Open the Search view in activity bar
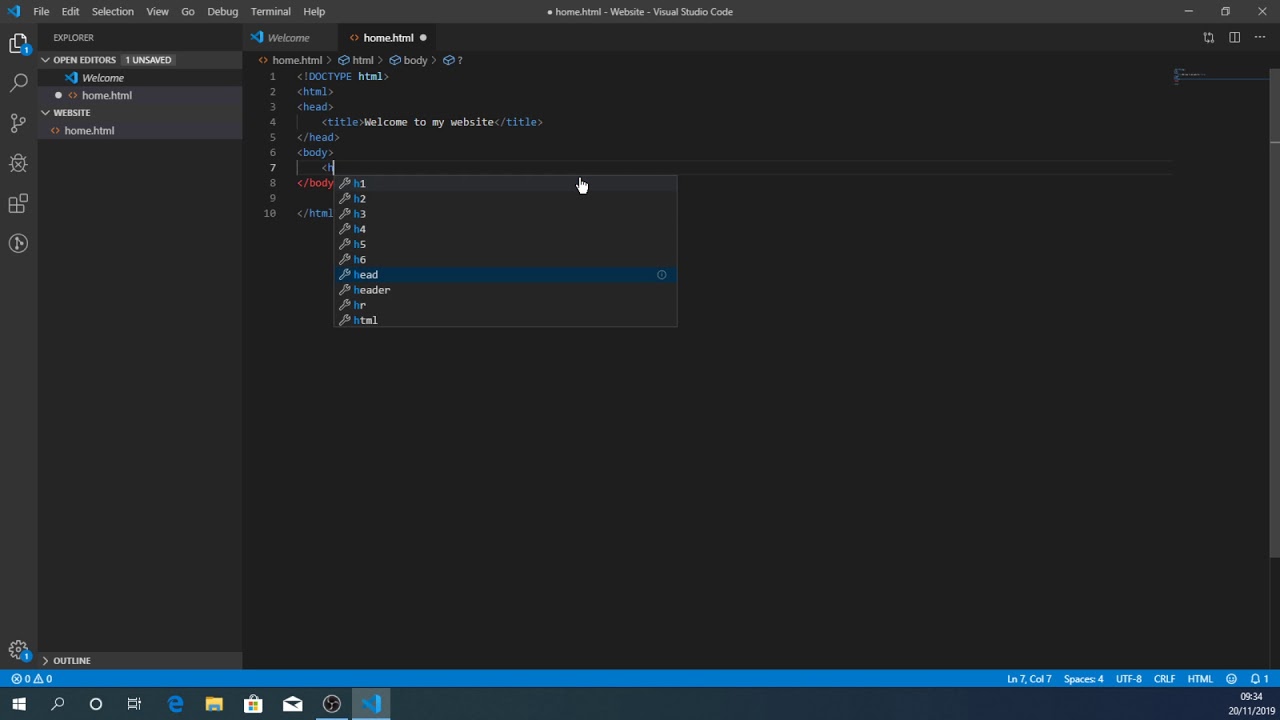The image size is (1280, 720). click(x=18, y=83)
